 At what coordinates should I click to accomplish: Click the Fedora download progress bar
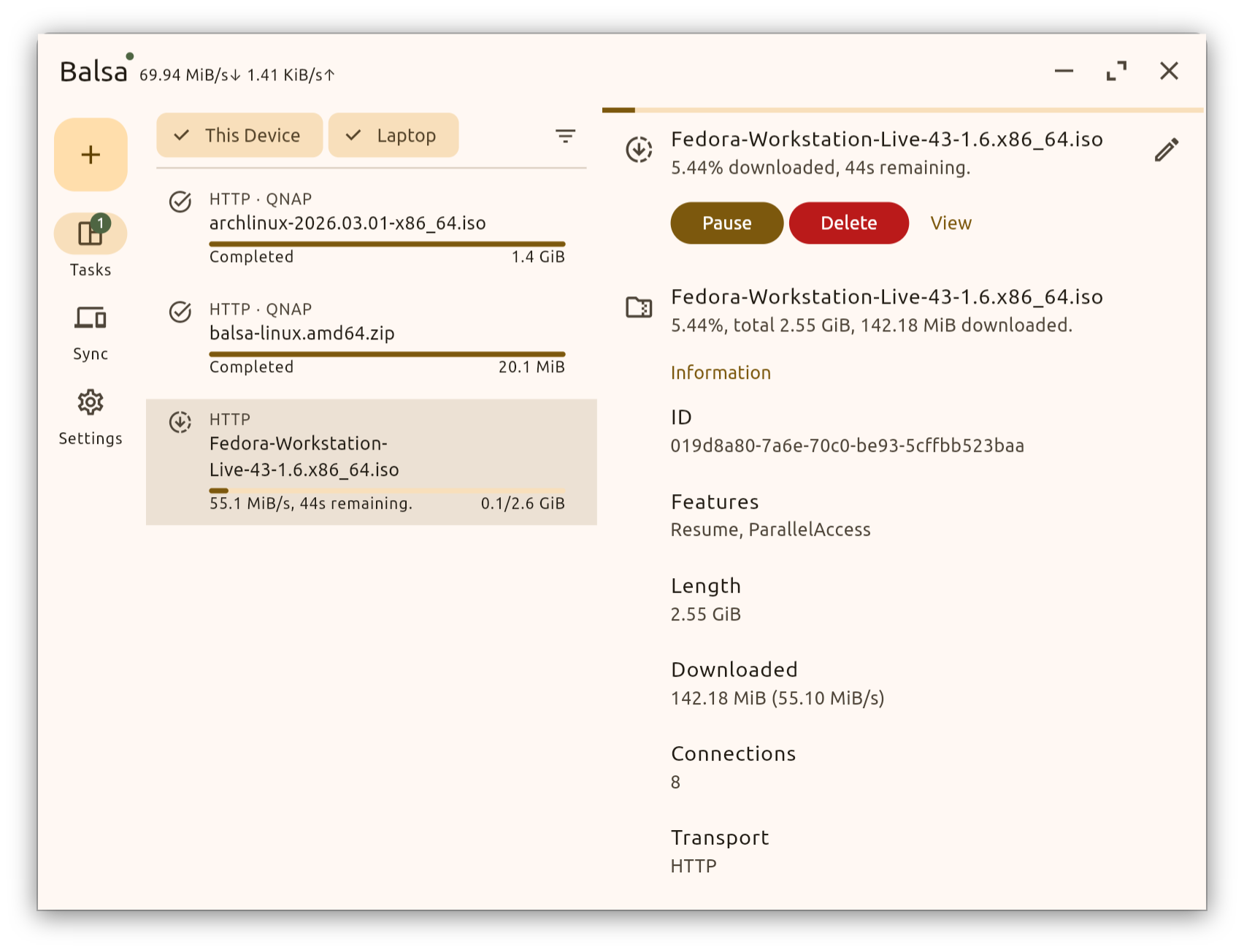(x=387, y=490)
